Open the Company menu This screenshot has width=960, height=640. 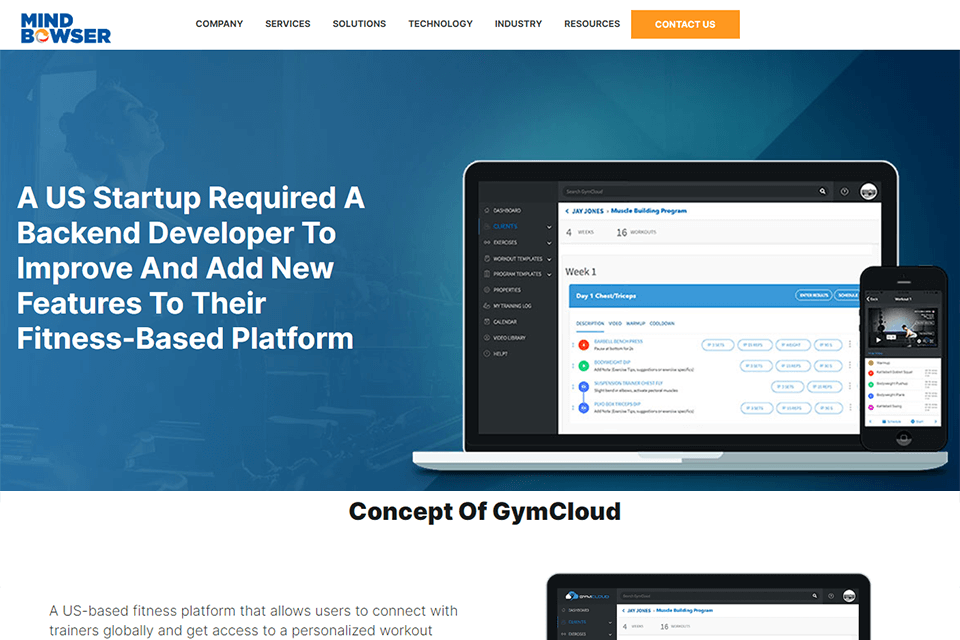(219, 24)
